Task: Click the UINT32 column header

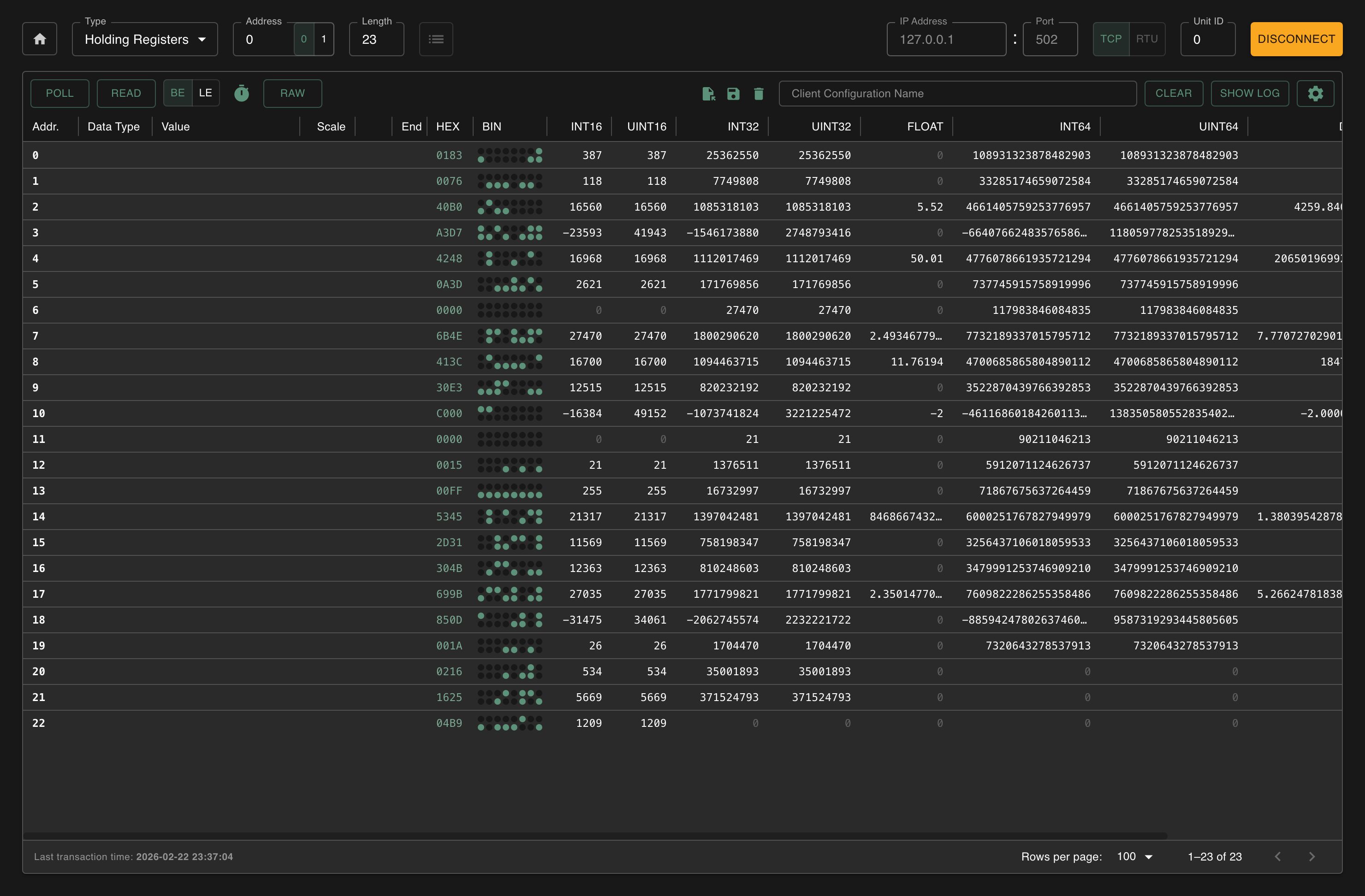Action: pos(831,126)
